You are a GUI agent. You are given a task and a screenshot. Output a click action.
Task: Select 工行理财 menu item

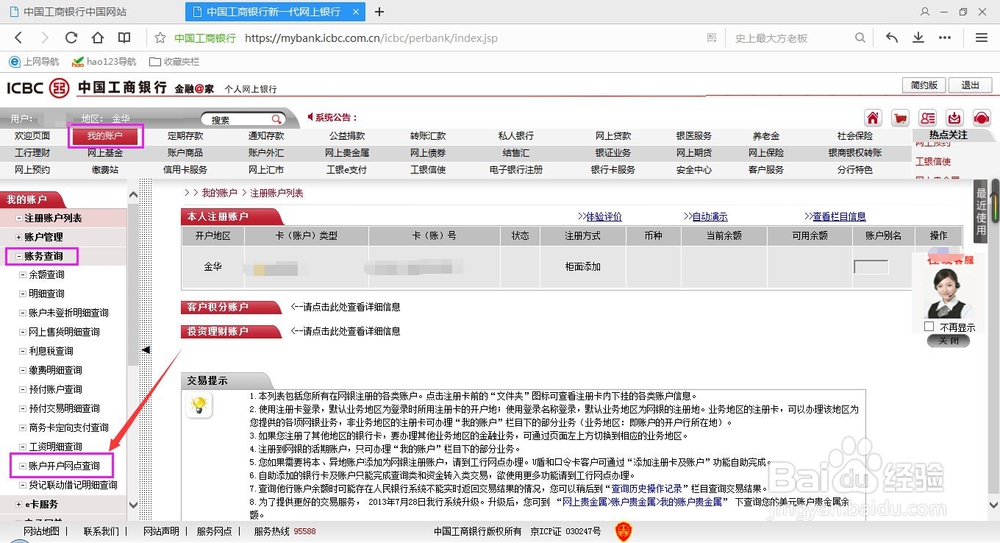click(x=32, y=153)
